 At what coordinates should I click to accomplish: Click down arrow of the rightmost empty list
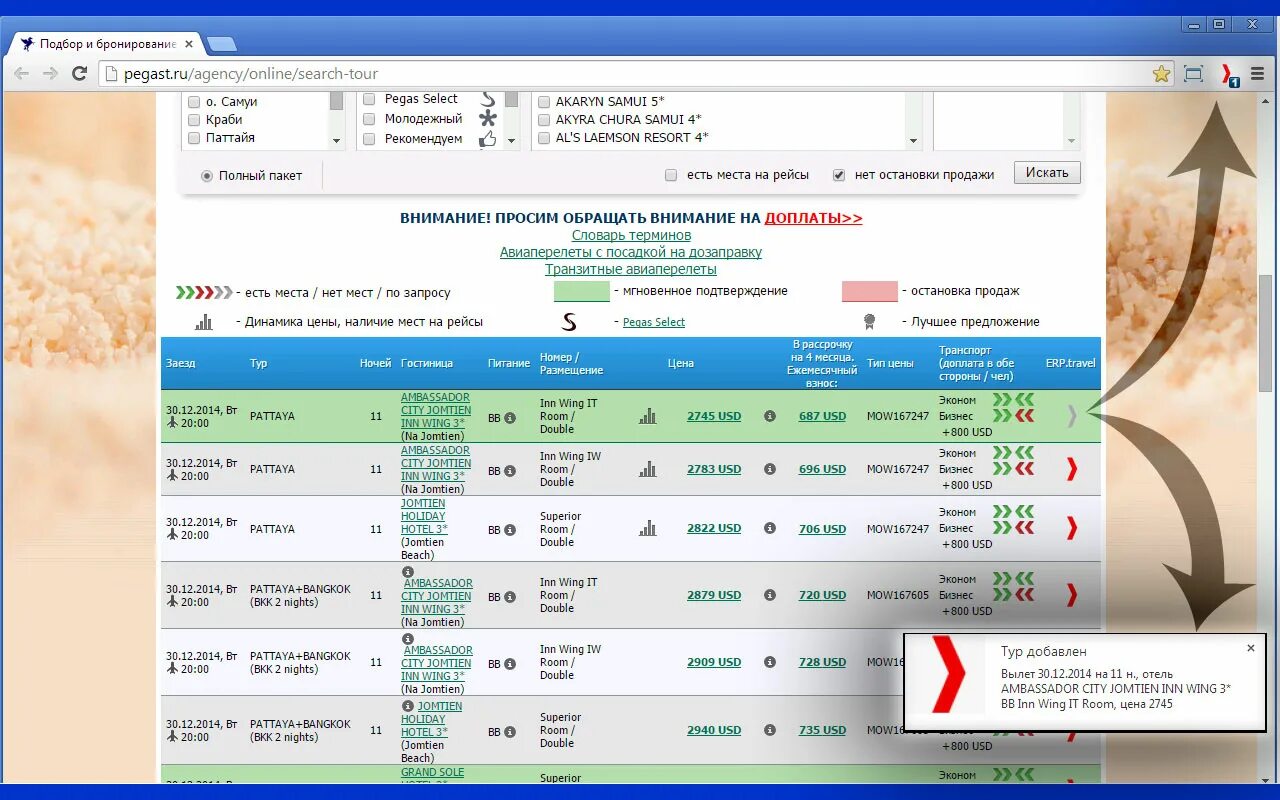click(1072, 142)
